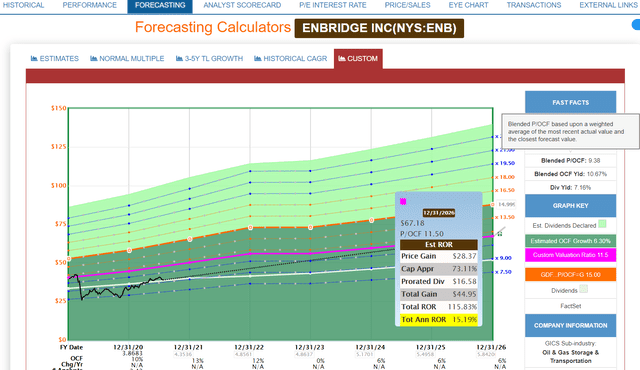Image resolution: width=640 pixels, height=370 pixels.
Task: Click the Price Gain $28.37 row
Action: click(439, 256)
